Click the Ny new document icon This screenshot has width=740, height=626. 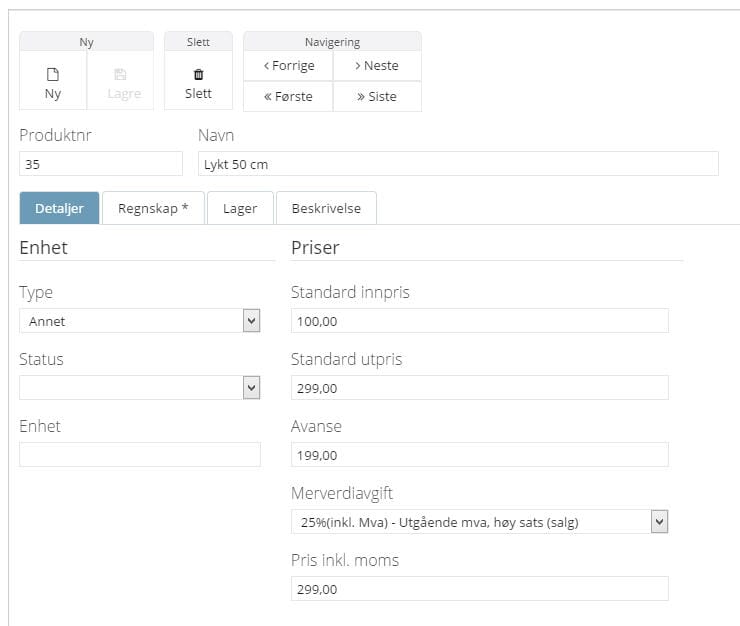pyautogui.click(x=53, y=74)
